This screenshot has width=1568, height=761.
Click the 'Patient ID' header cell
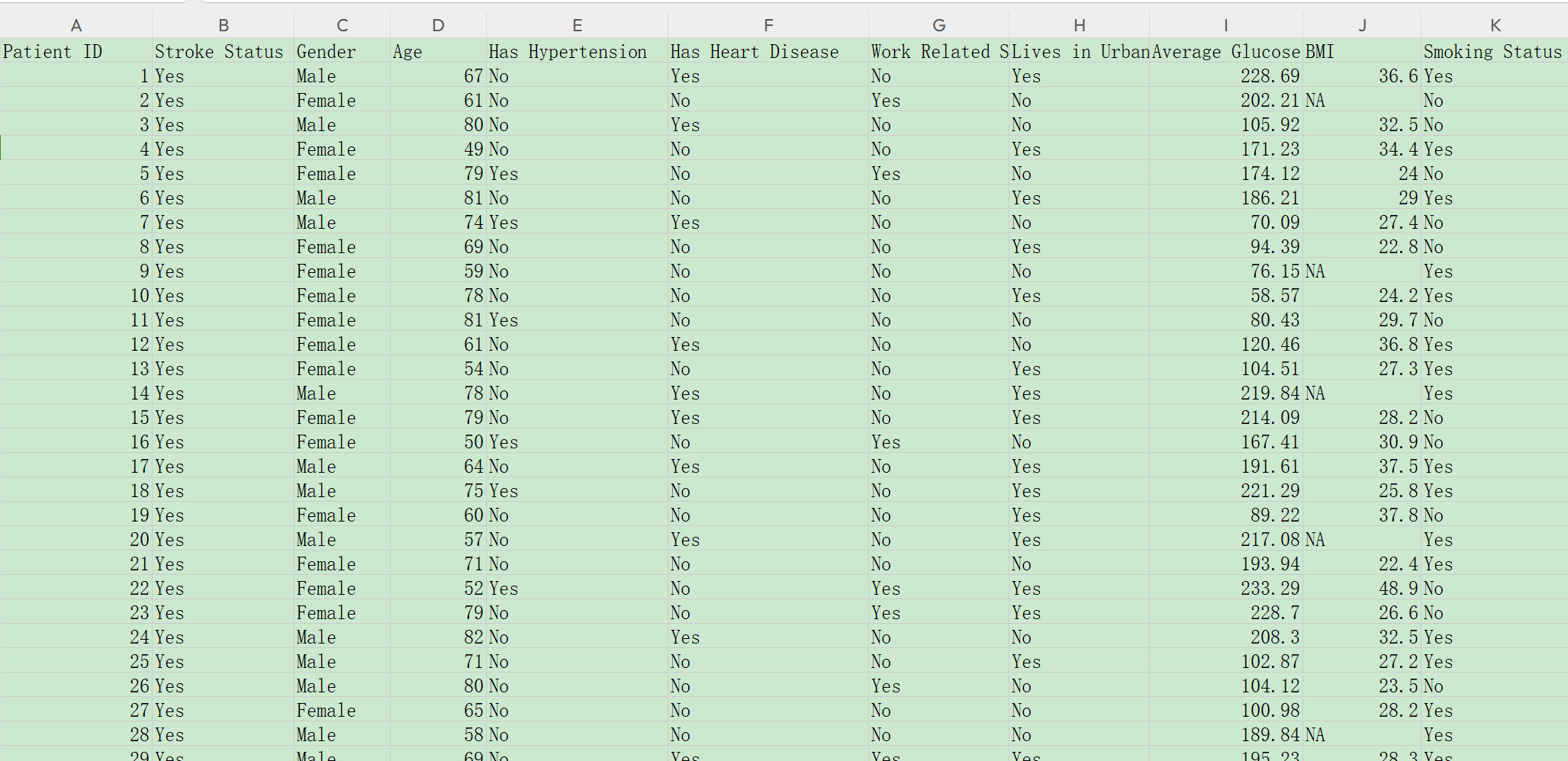click(x=76, y=51)
